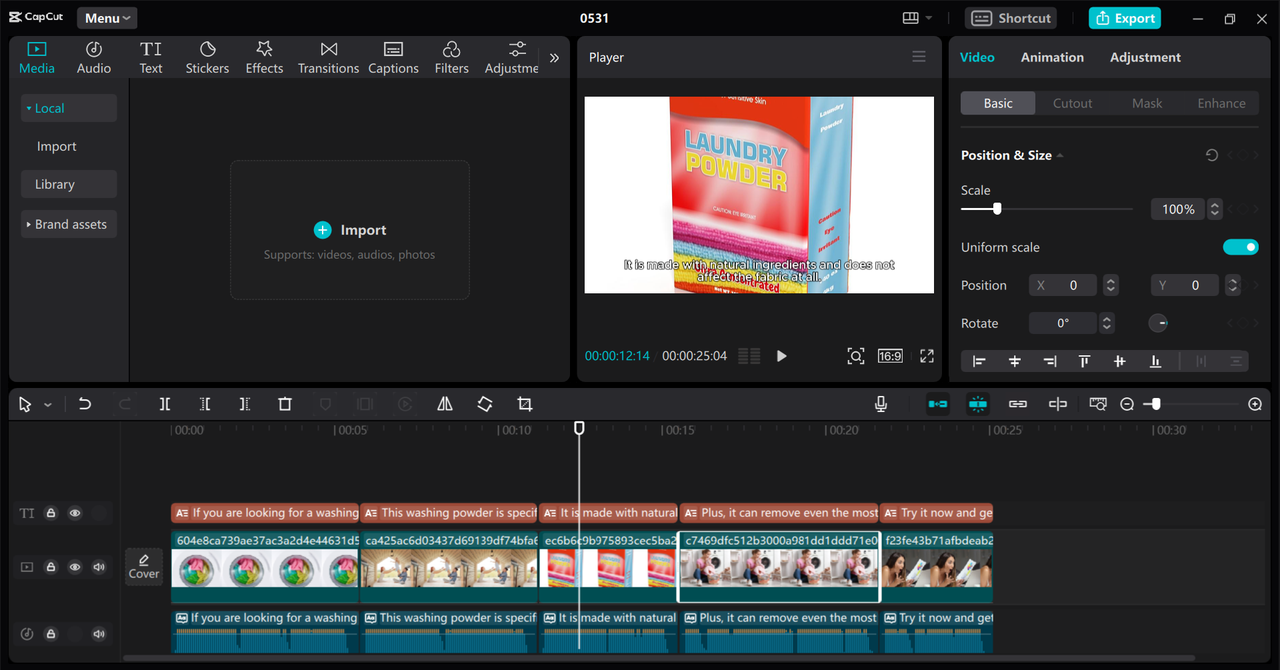1280x670 pixels.
Task: Click the central Import media button
Action: tap(350, 230)
